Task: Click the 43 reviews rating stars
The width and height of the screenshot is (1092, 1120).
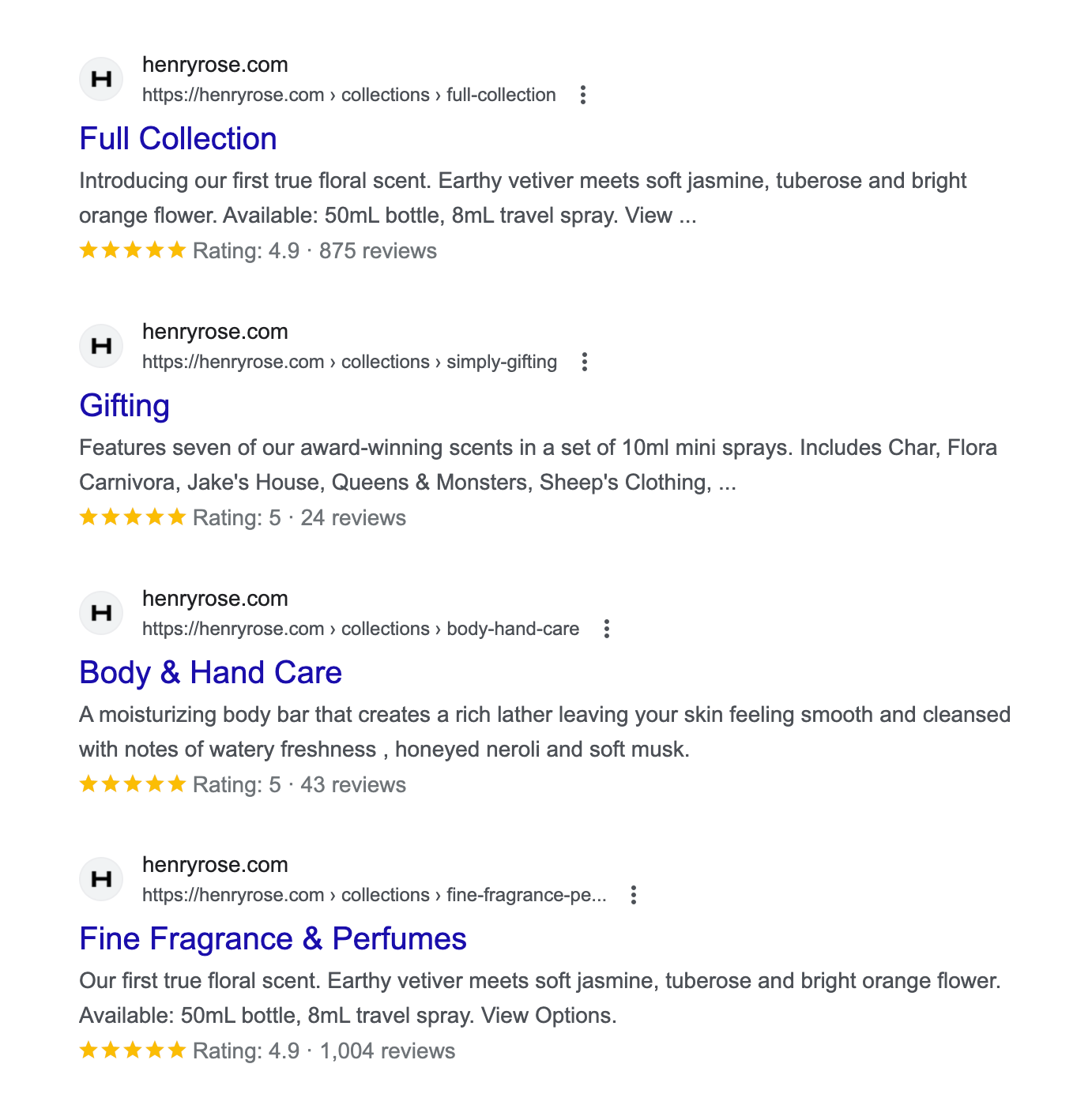Action: click(133, 785)
